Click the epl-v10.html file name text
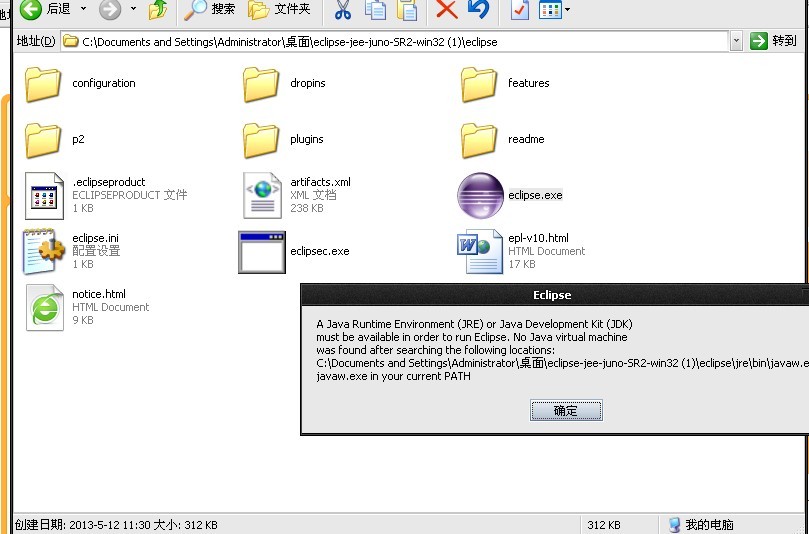Viewport: 809px width, 534px height. tap(538, 238)
